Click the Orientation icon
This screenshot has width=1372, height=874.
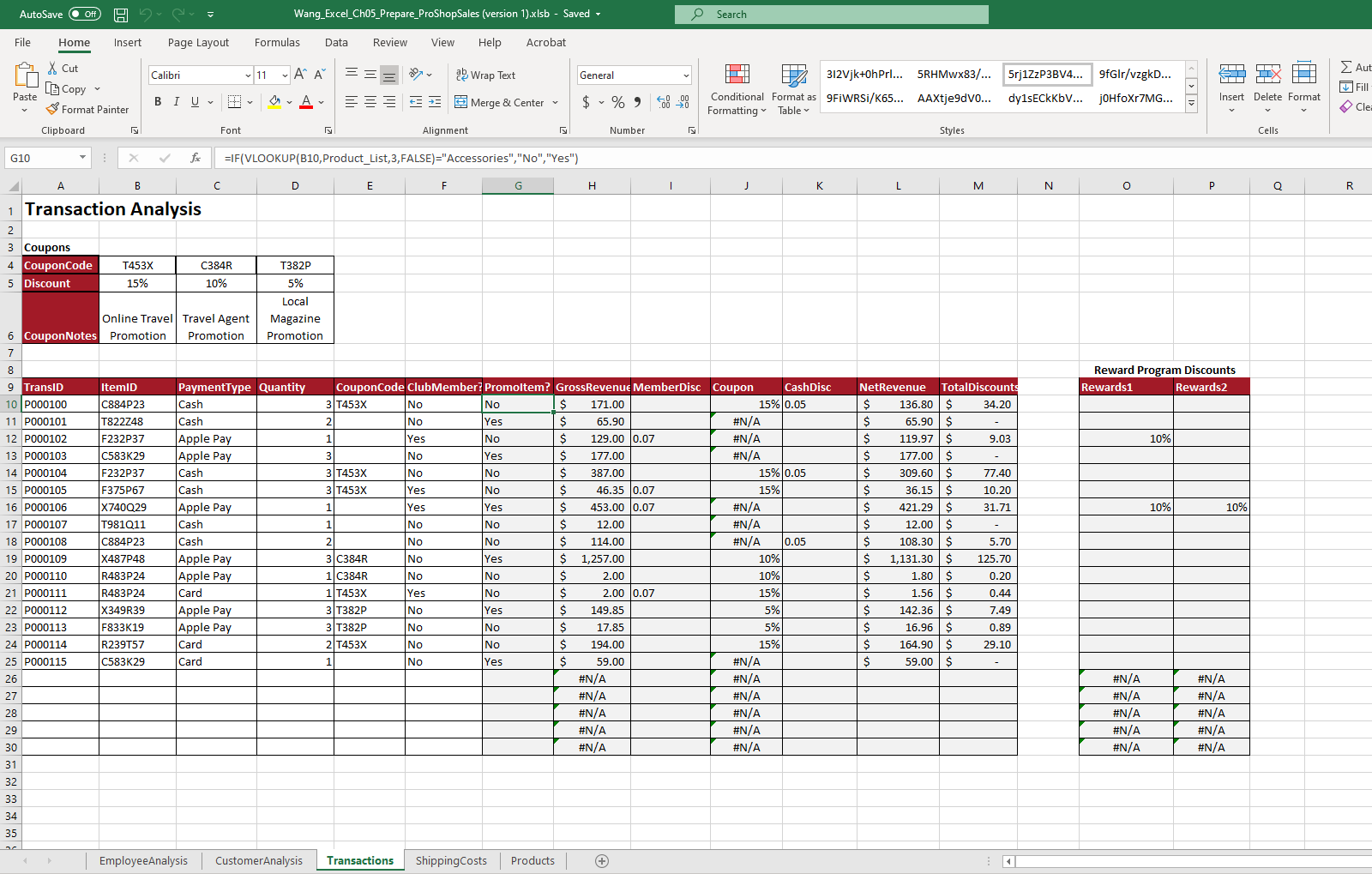416,75
